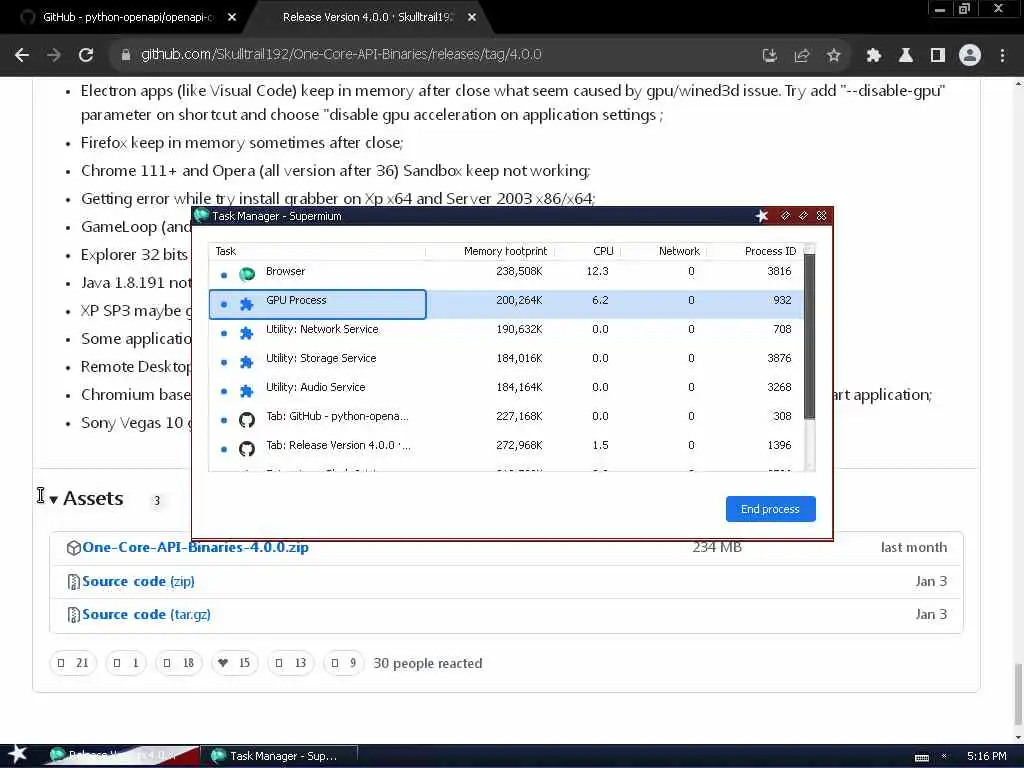Select the Release Version 4.0.0 tab
The image size is (1024, 768).
pos(368,18)
